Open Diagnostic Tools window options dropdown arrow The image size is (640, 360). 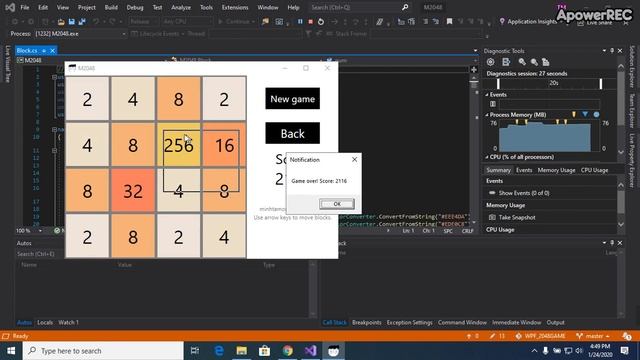(604, 51)
